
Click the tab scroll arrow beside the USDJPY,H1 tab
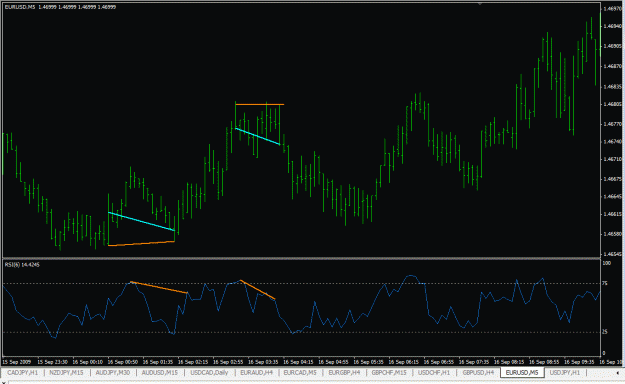click(617, 373)
